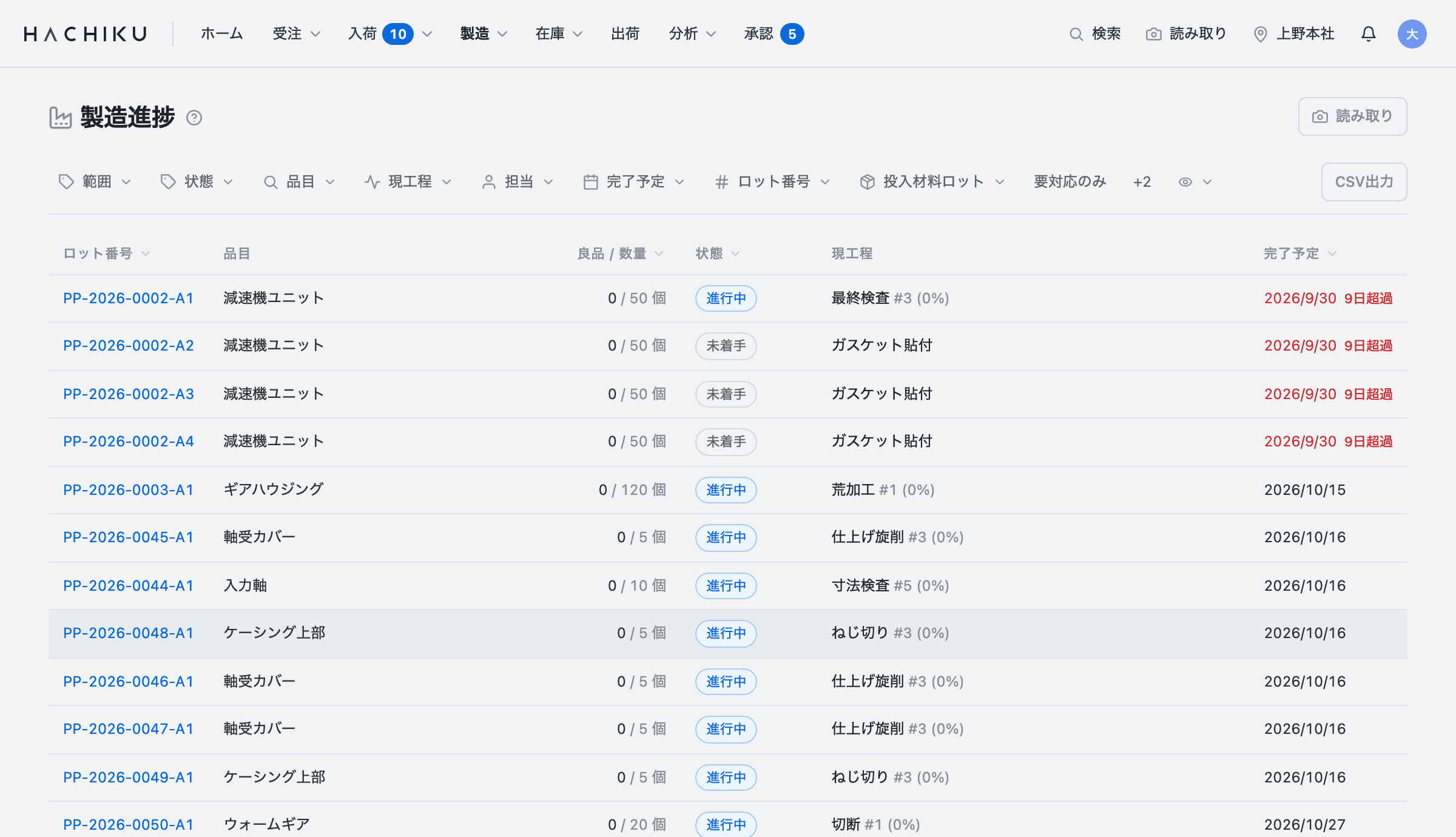Go to the 出荷 page
The width and height of the screenshot is (1456, 837).
tap(625, 34)
